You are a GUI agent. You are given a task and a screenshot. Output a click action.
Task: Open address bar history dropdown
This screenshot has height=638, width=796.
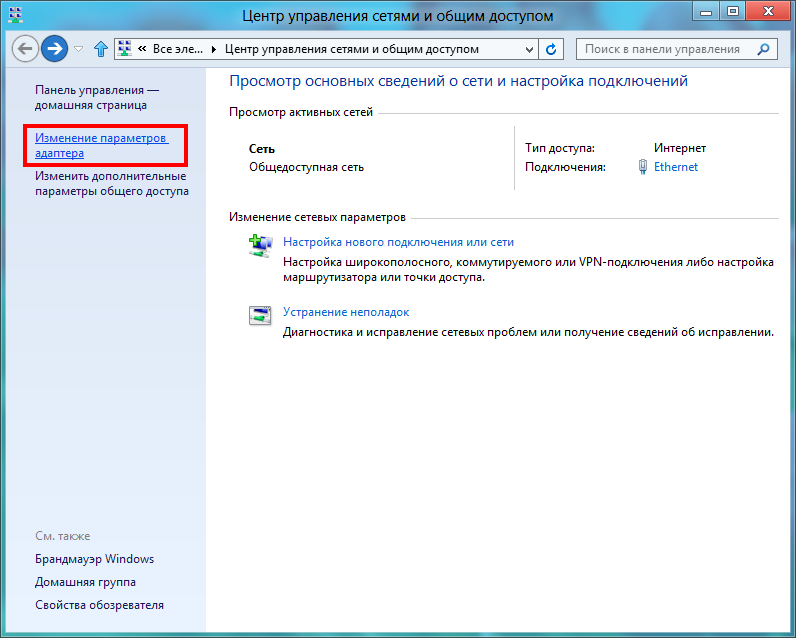[529, 49]
